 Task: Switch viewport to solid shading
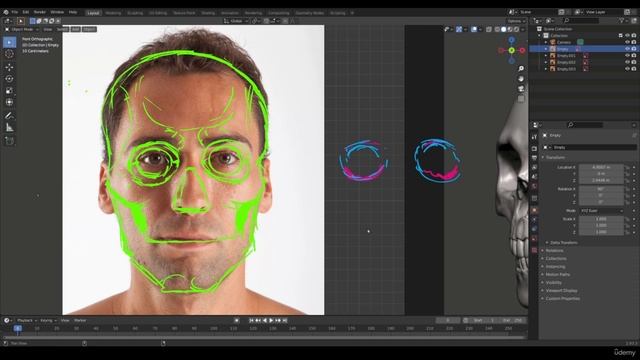(504, 29)
